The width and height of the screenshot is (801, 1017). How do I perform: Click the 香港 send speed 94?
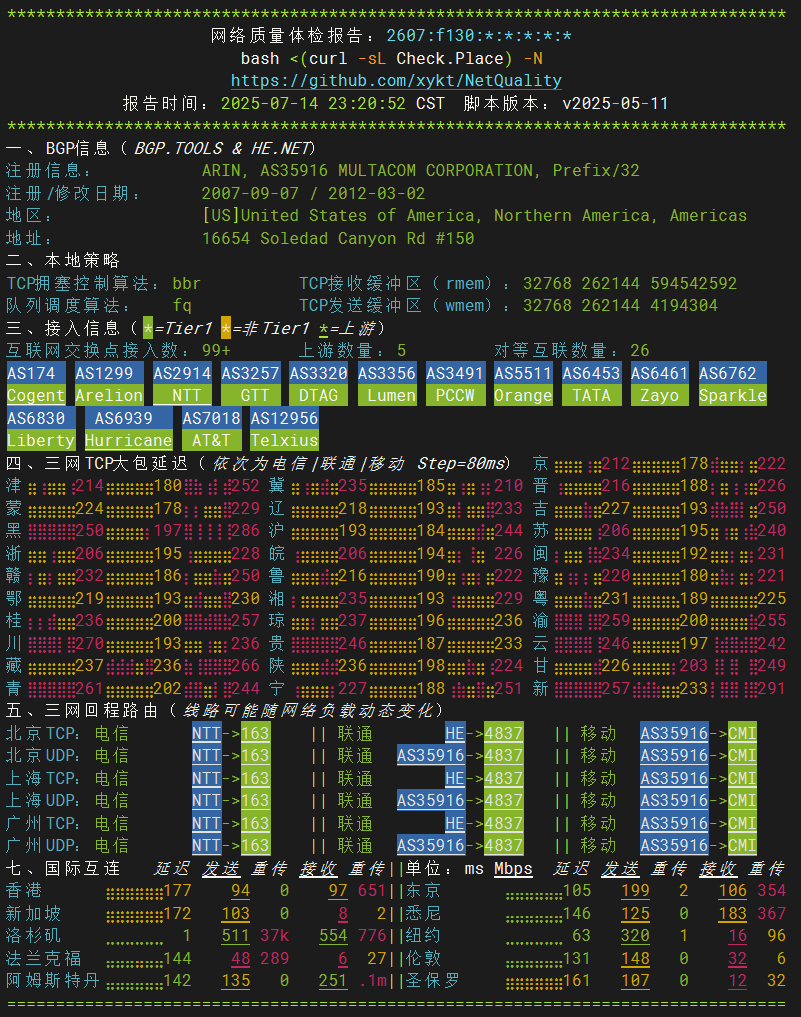point(241,891)
